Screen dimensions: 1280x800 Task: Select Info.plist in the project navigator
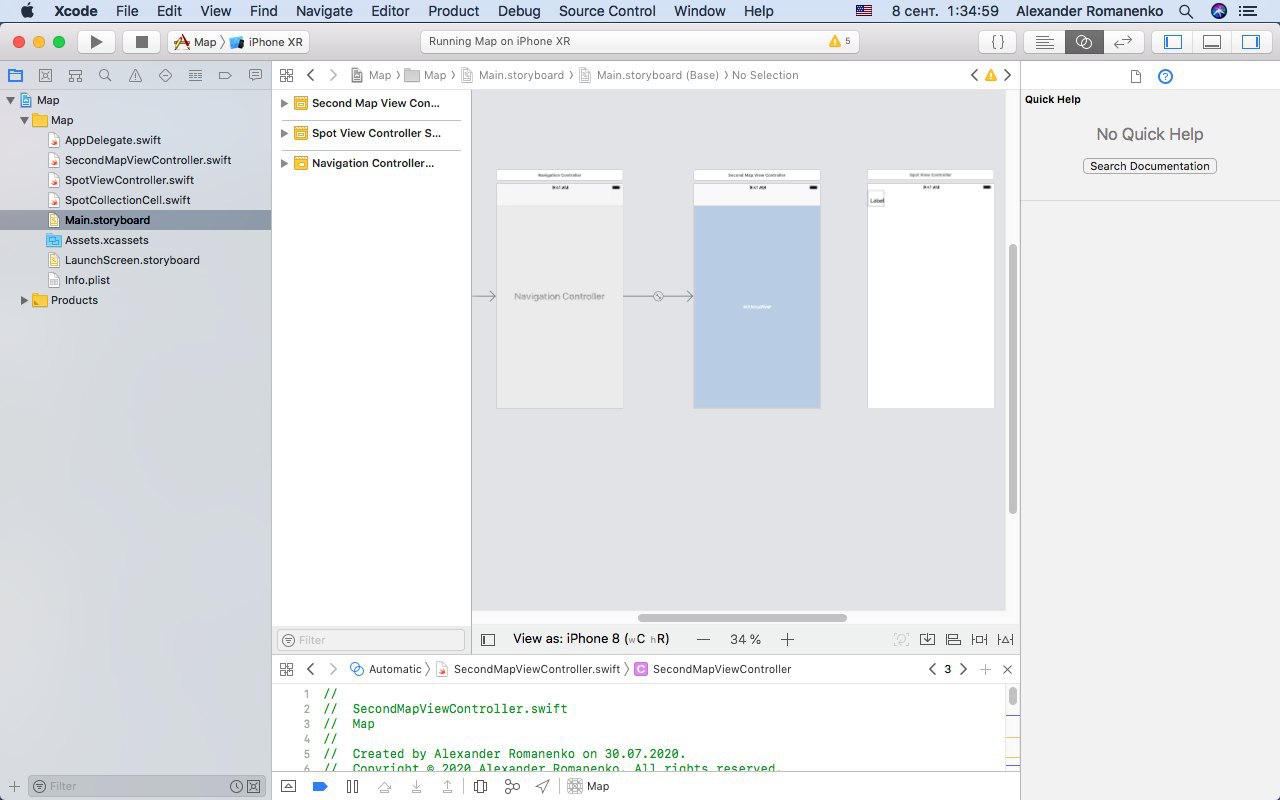pos(87,280)
